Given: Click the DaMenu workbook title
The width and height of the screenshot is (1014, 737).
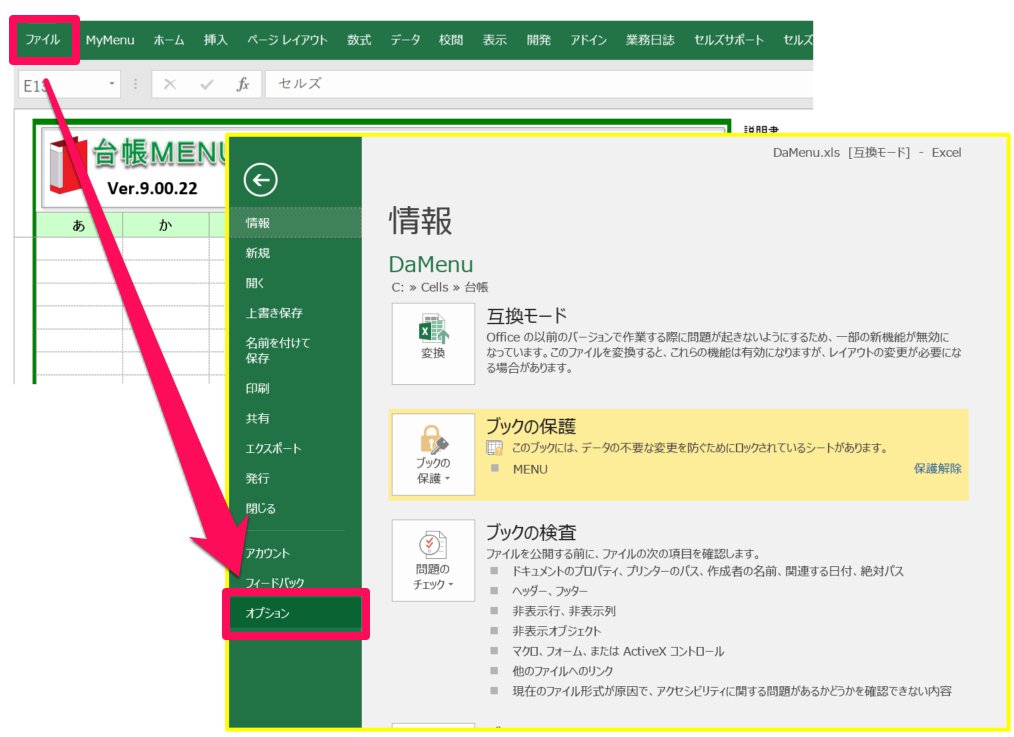Looking at the screenshot, I should pyautogui.click(x=431, y=264).
